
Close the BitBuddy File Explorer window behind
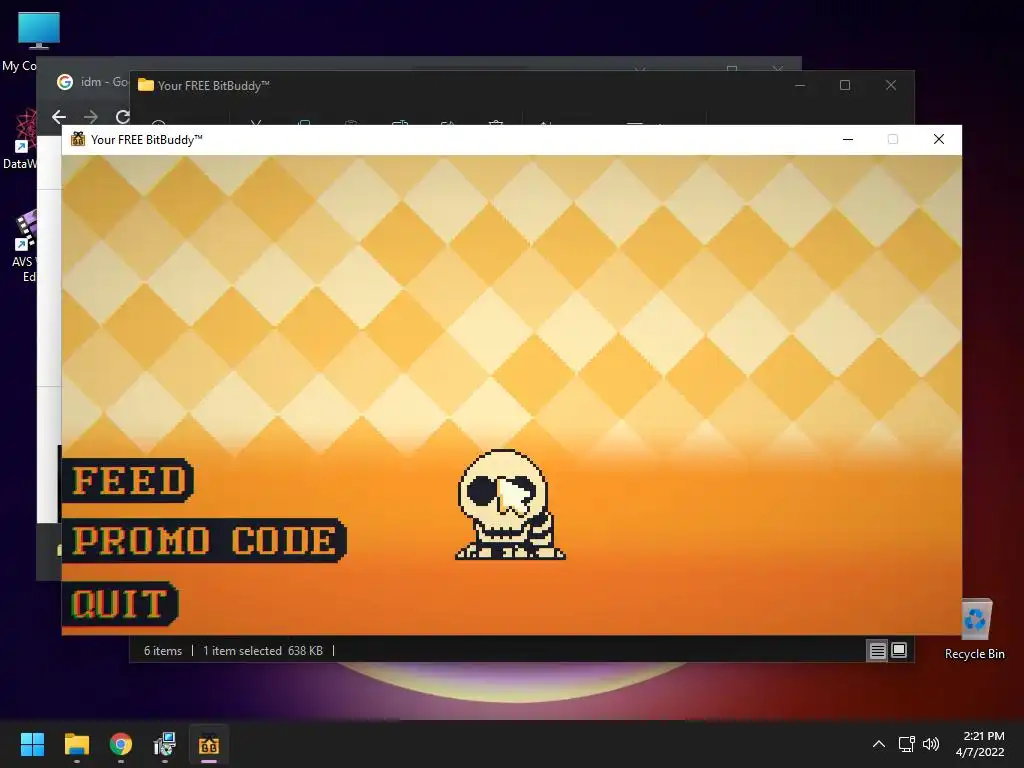coord(891,86)
